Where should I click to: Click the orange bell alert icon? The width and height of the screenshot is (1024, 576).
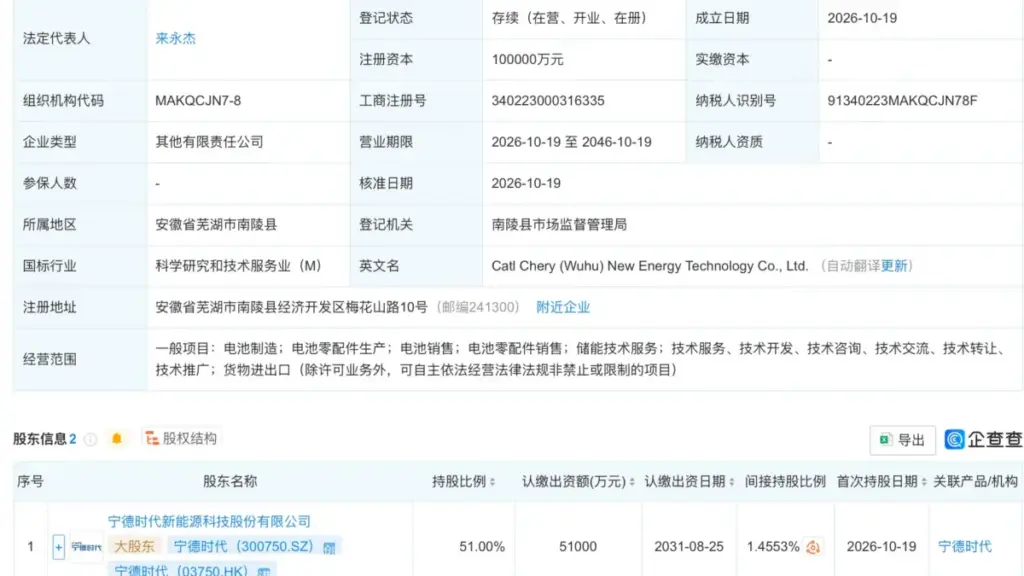click(x=117, y=438)
